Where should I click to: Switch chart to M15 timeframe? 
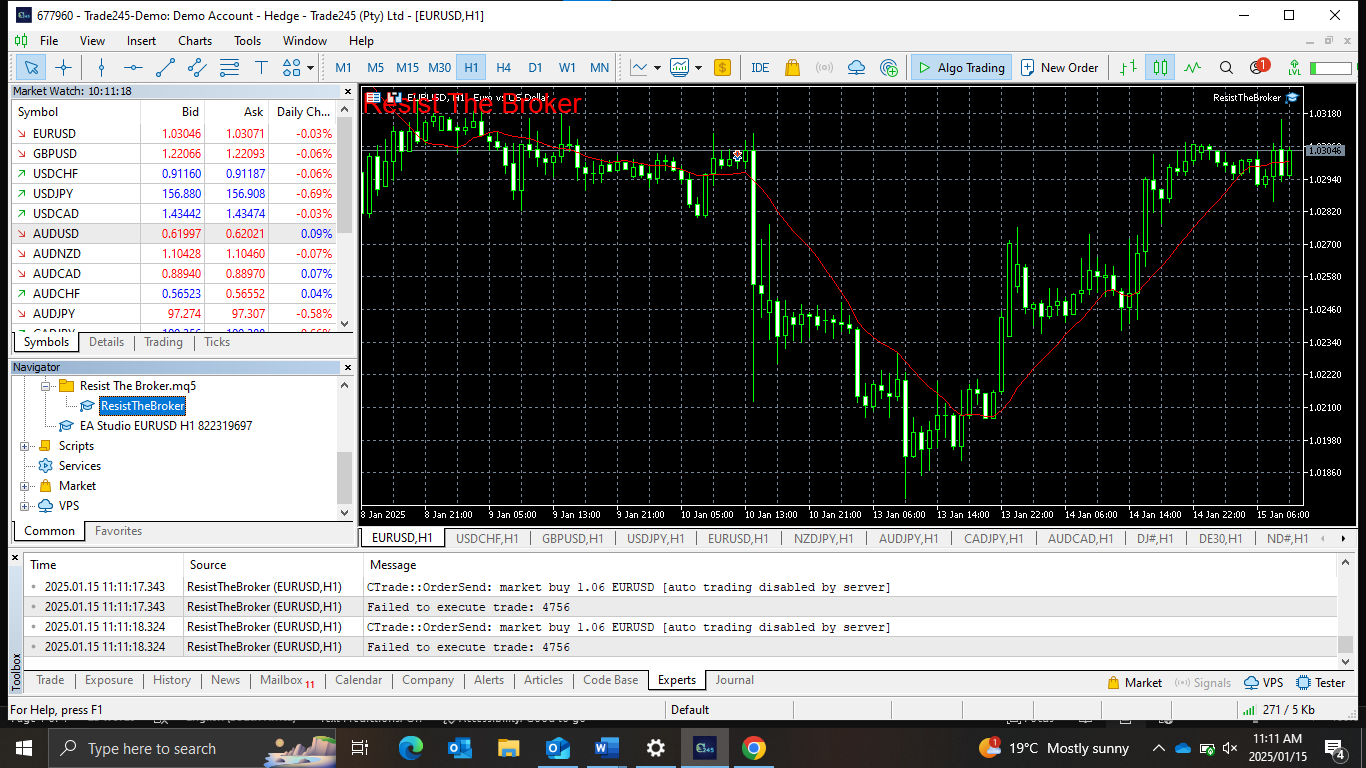[407, 68]
